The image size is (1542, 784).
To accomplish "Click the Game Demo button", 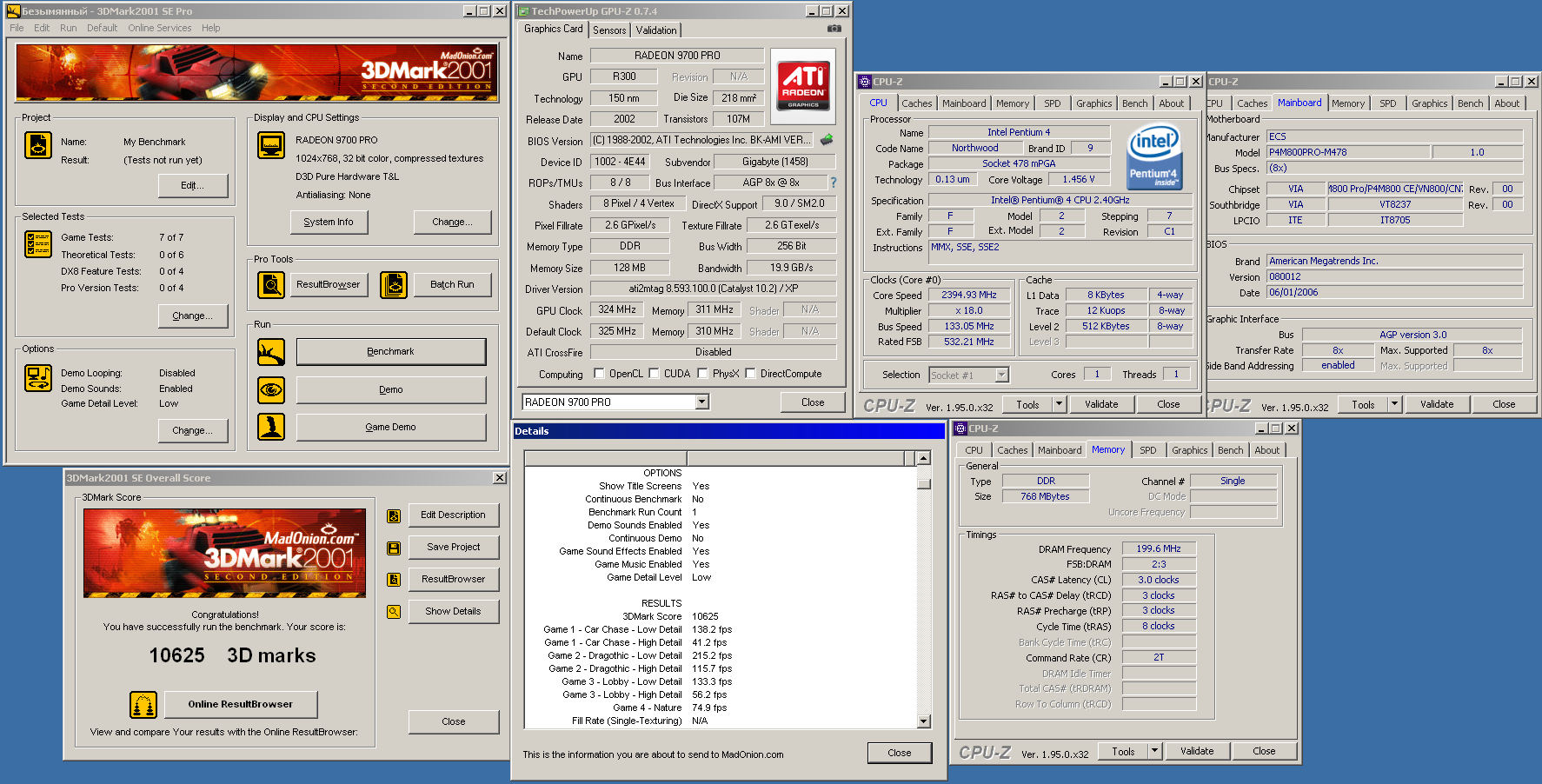I will tap(391, 428).
